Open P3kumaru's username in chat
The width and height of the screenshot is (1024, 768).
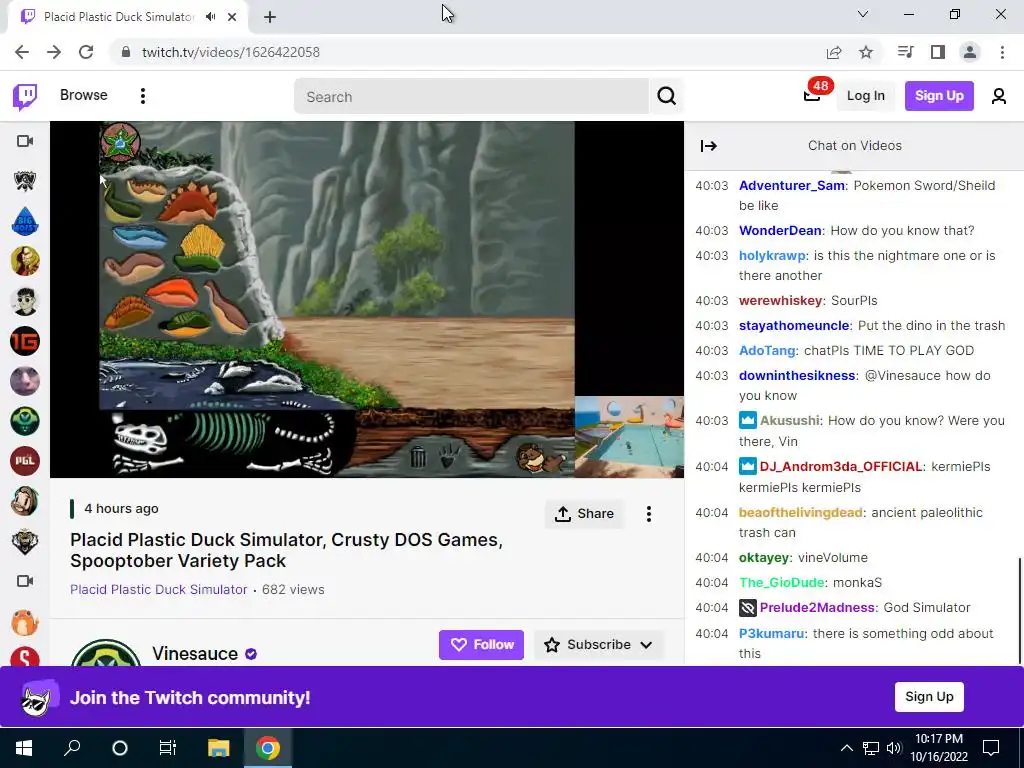[771, 633]
